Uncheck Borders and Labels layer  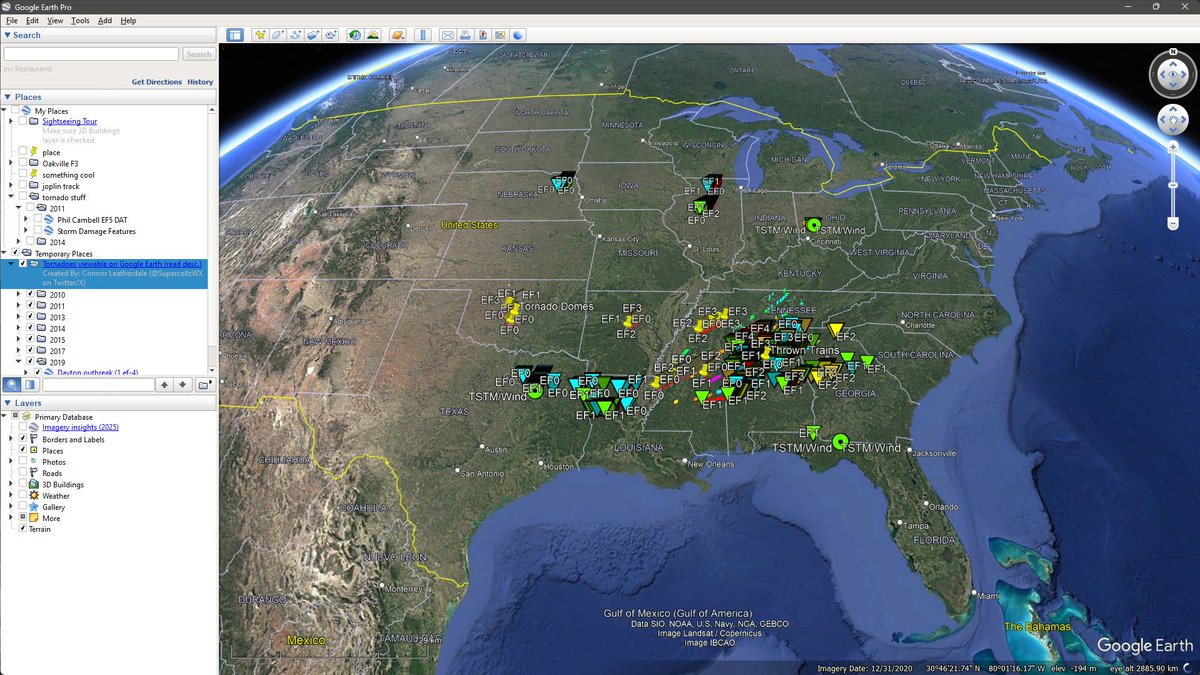coord(23,440)
